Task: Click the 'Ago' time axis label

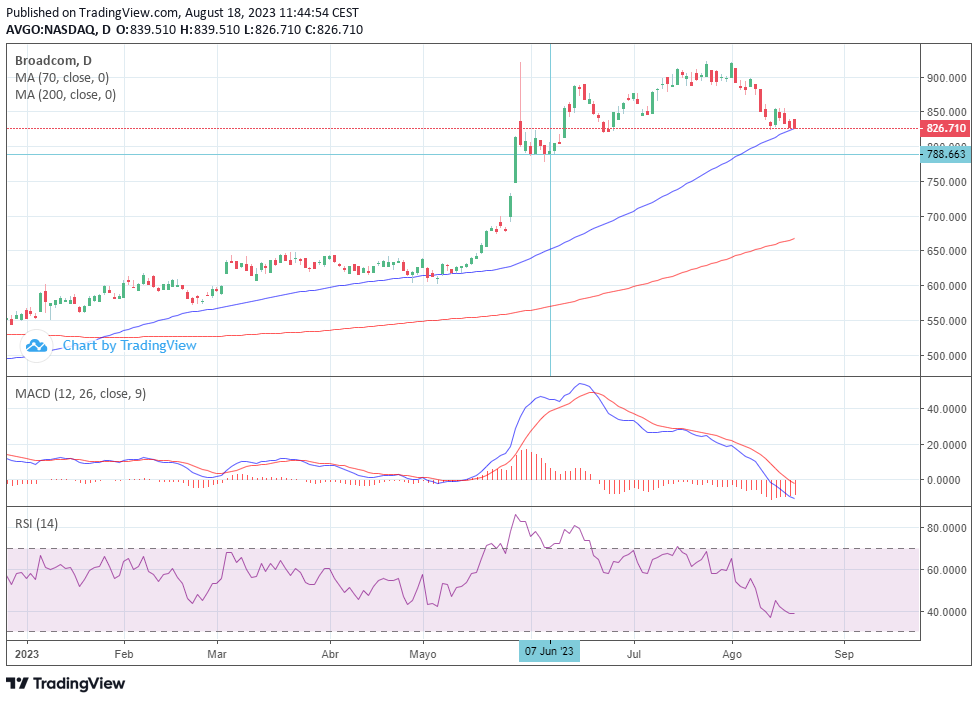Action: (x=732, y=654)
